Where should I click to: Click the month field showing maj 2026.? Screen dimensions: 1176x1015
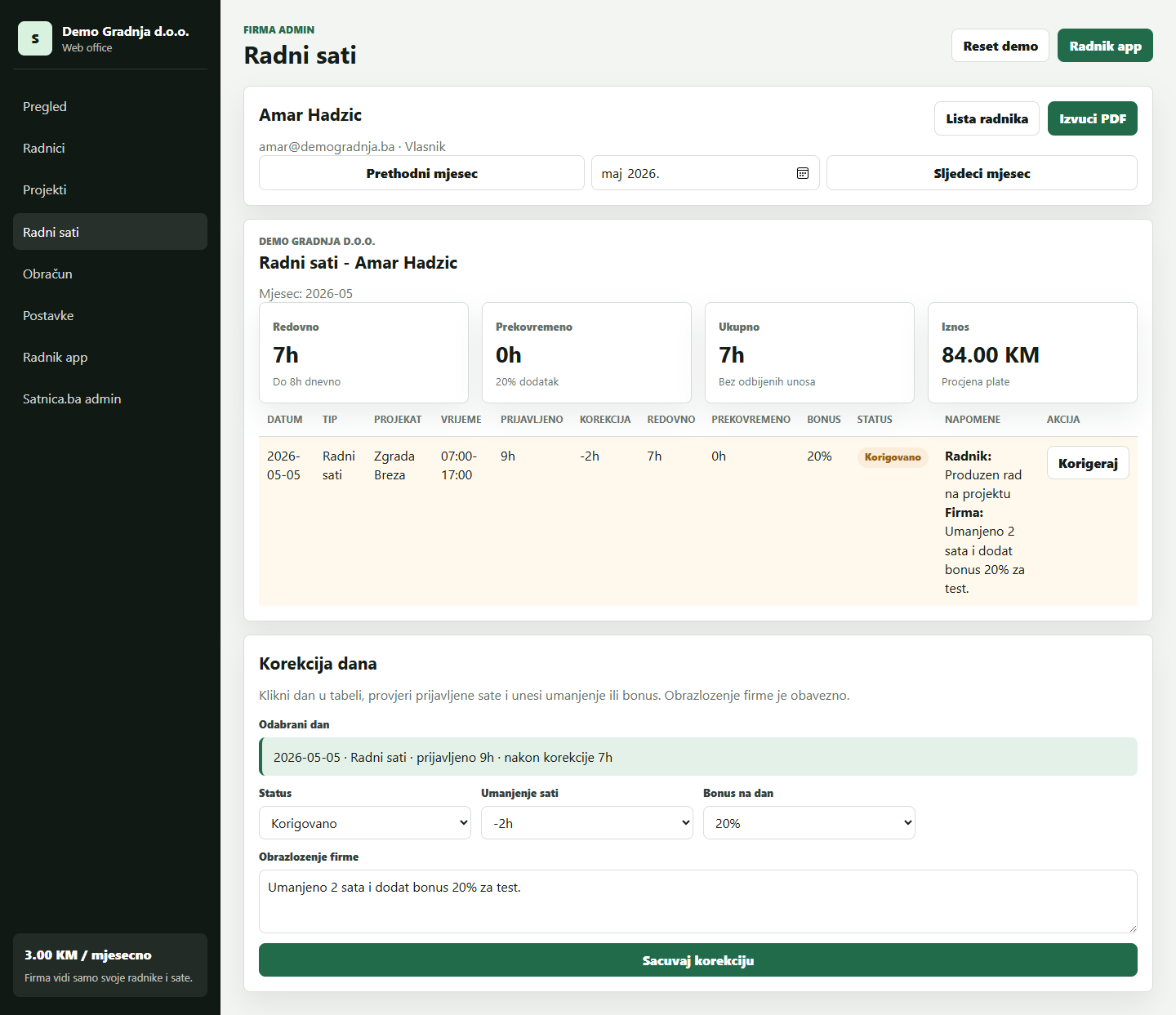(x=706, y=173)
